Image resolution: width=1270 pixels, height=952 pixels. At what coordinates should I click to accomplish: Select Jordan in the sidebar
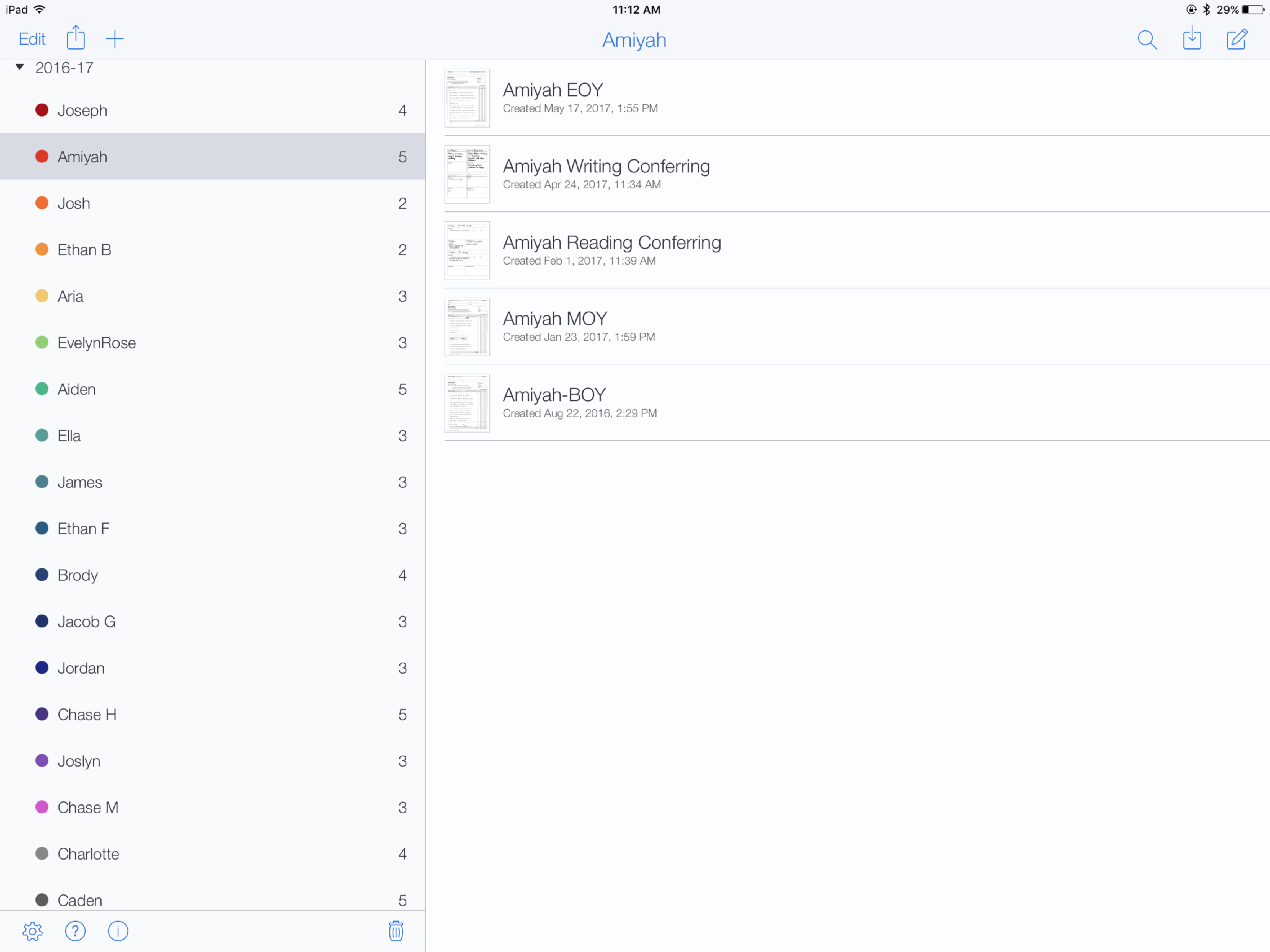coord(212,668)
